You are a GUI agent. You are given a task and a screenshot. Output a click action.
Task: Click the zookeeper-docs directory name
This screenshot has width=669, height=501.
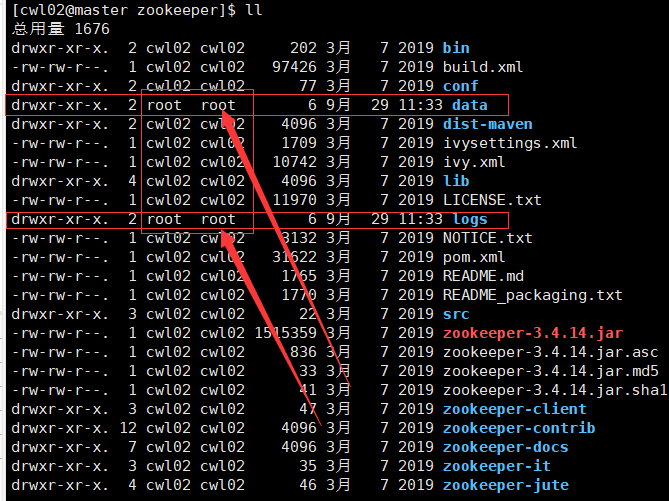point(506,447)
